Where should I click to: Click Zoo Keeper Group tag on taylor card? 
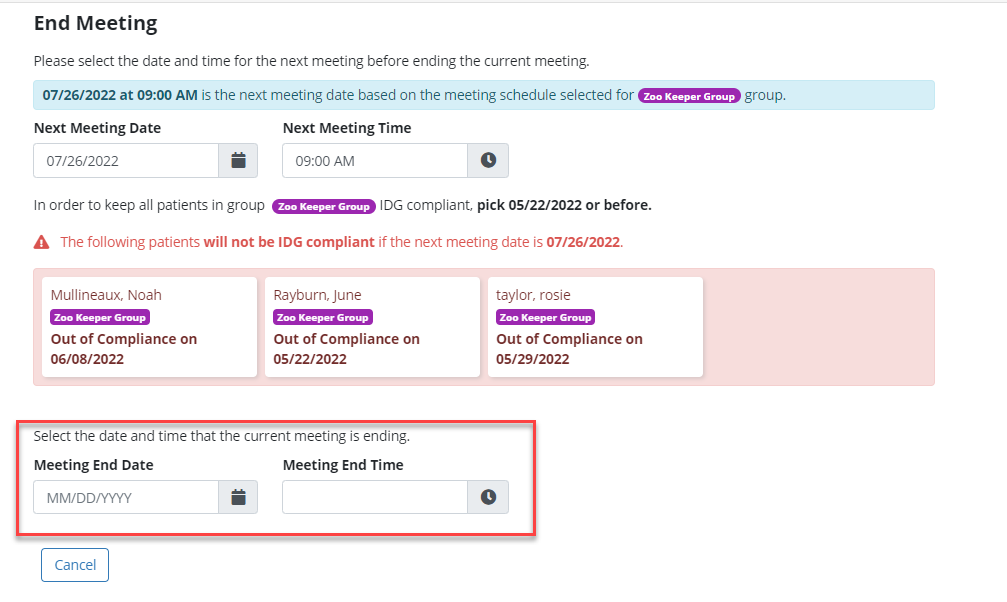click(546, 317)
